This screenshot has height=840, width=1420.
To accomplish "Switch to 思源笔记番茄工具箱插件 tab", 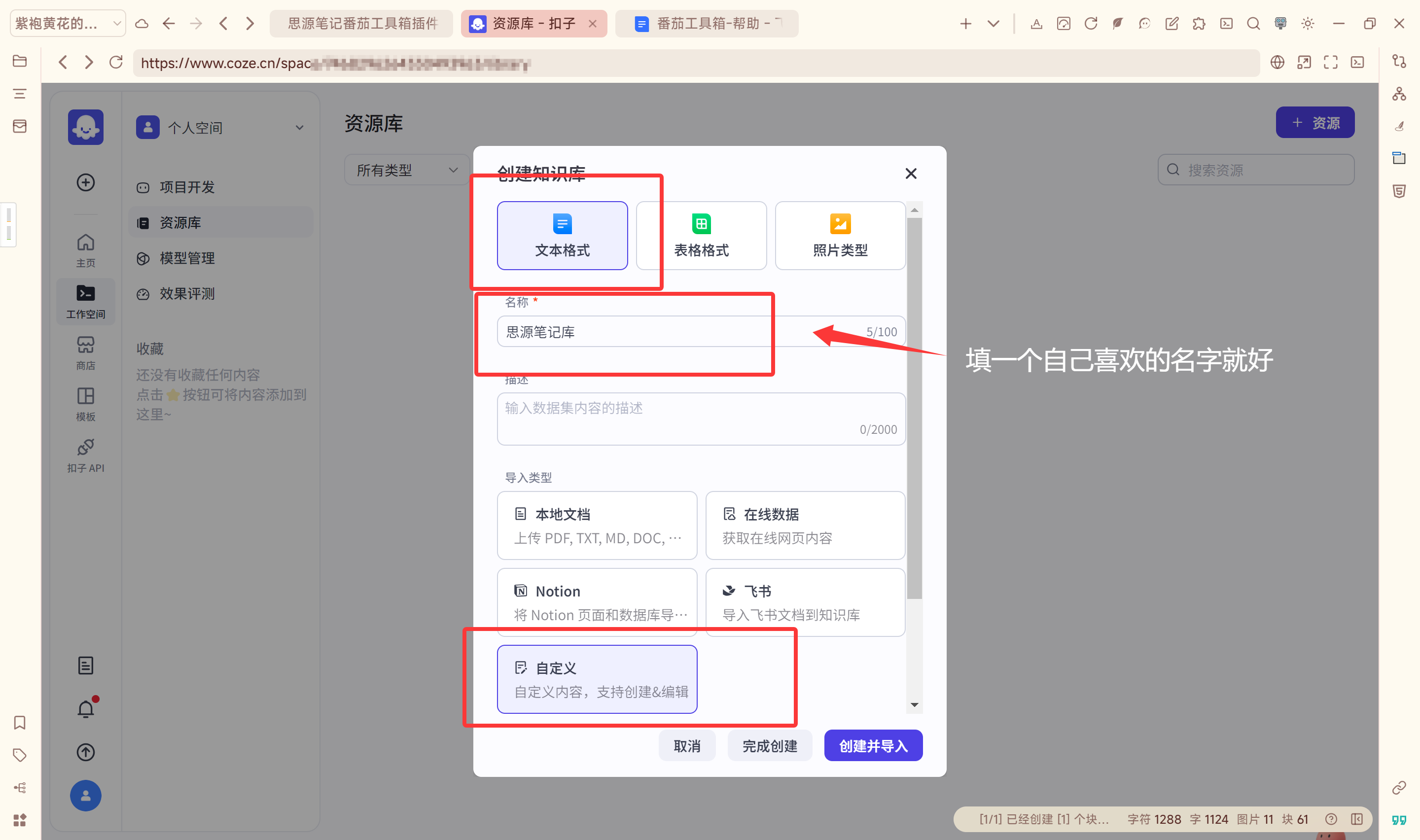I will pos(361,23).
